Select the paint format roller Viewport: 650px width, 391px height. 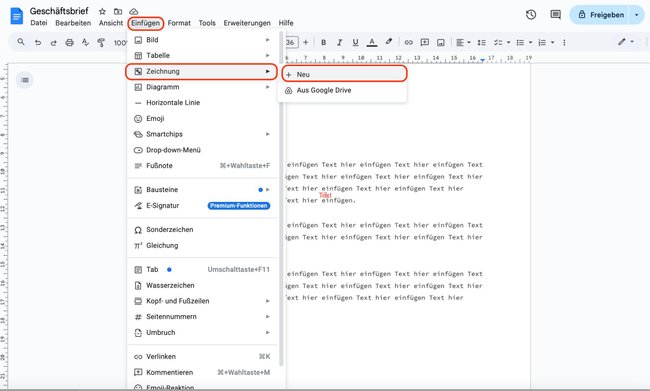(101, 42)
